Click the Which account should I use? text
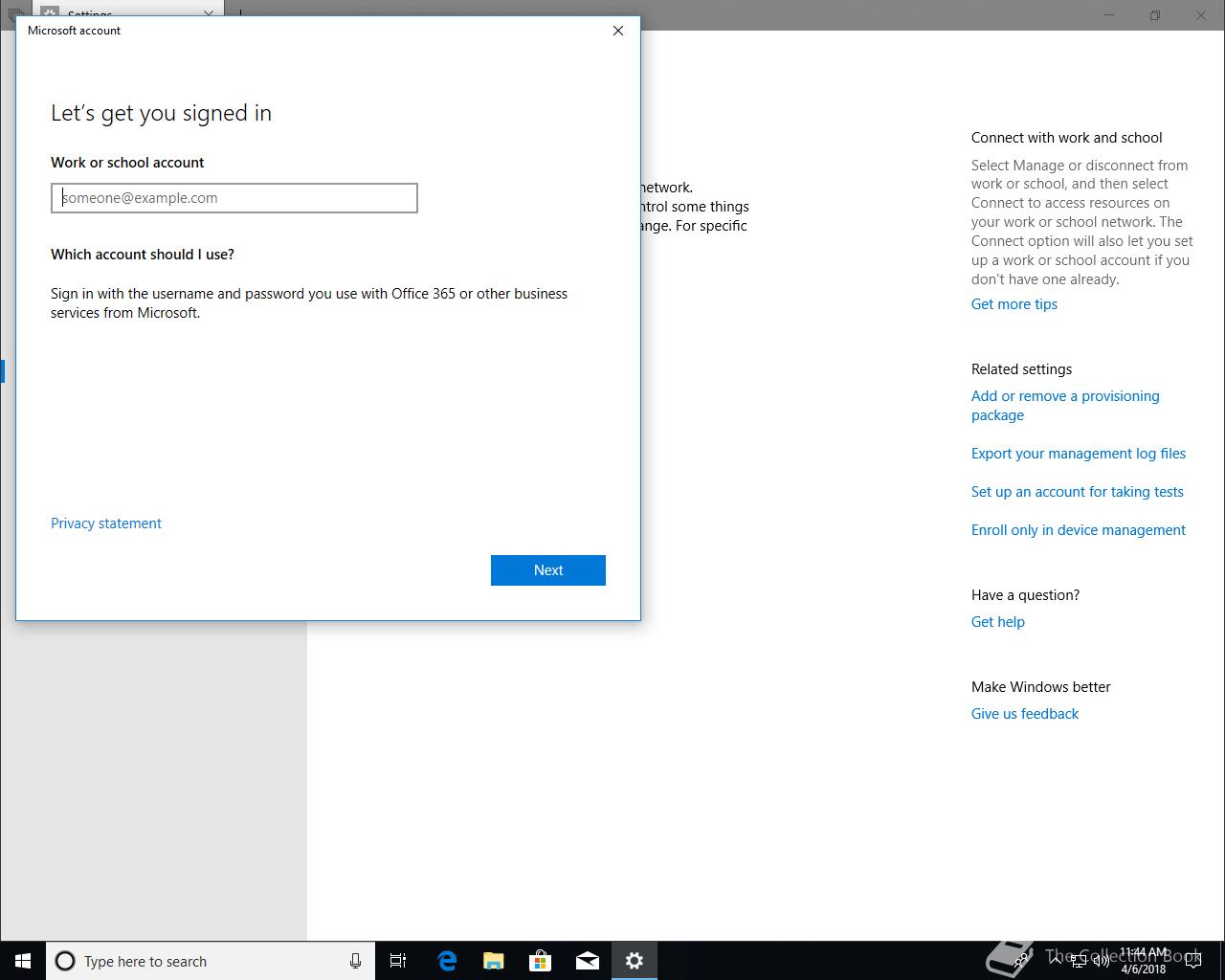 [x=143, y=255]
